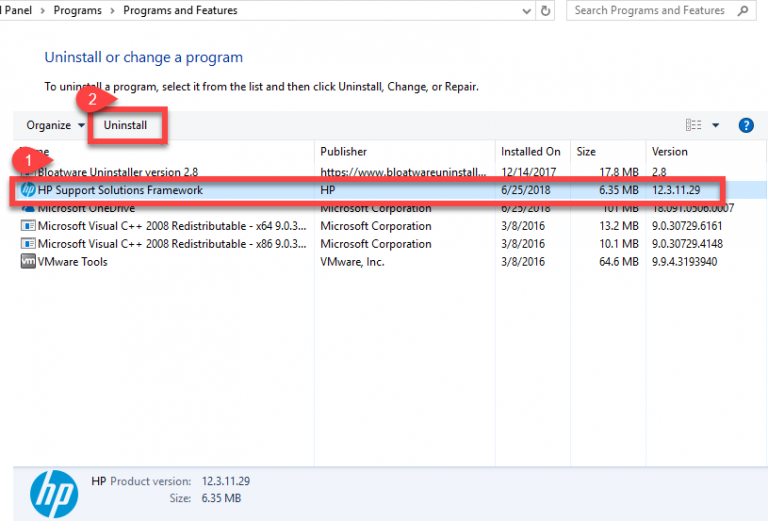Click the VMware, Inc. publisher cell
Screen dimensions: 768x521
coord(352,262)
